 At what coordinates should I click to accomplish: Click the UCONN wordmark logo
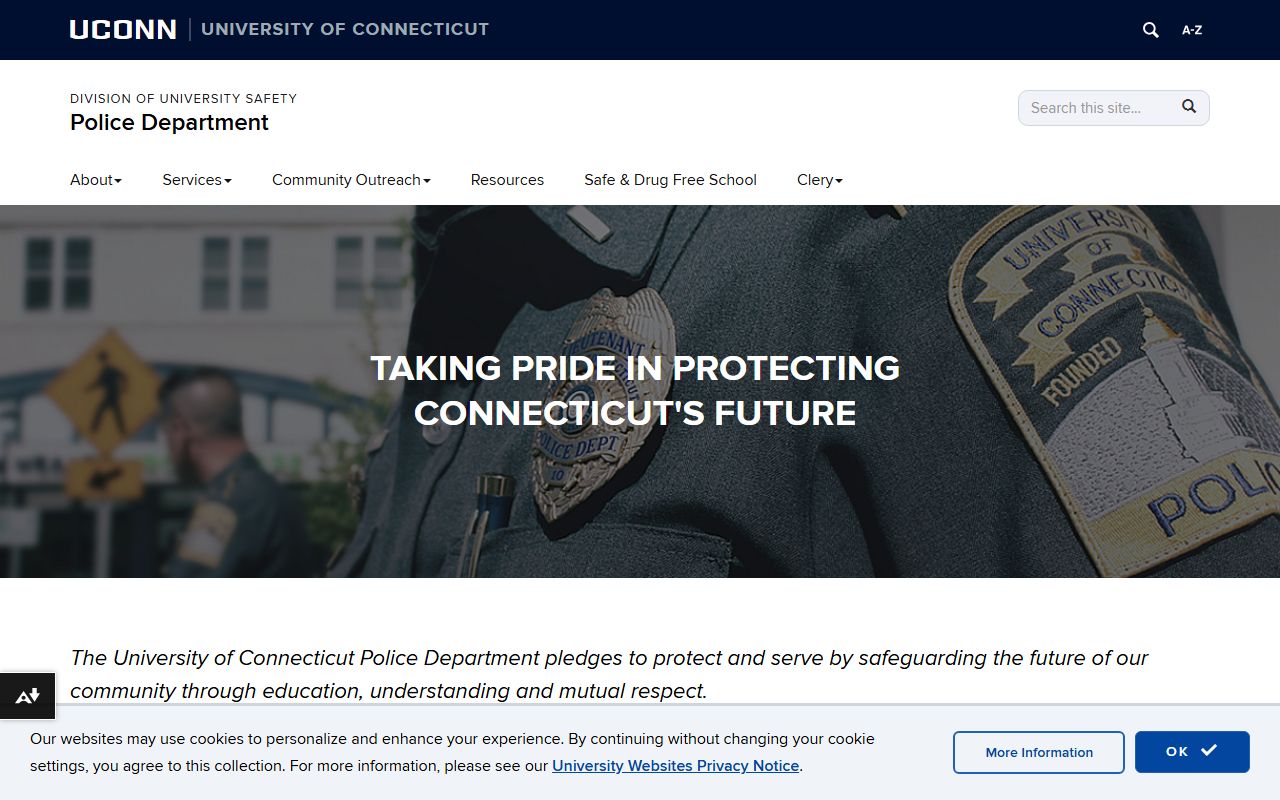123,30
